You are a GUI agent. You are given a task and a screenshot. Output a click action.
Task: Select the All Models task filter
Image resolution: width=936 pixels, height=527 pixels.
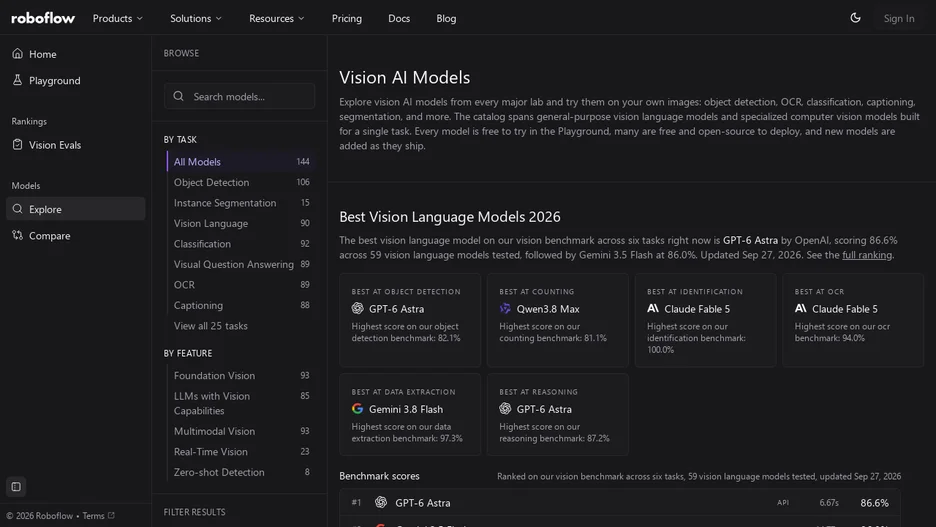(x=241, y=162)
